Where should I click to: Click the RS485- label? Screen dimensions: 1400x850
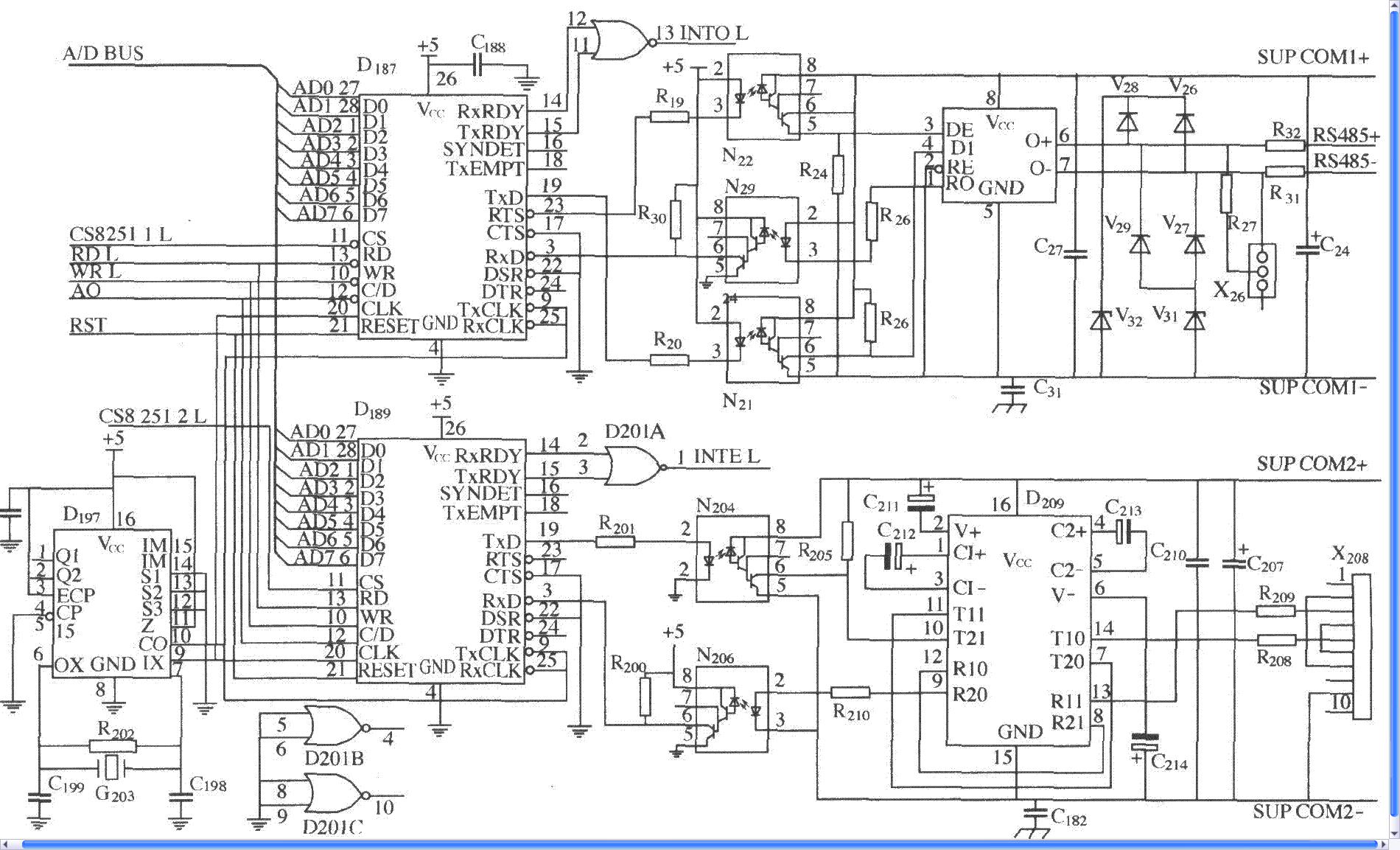1345,160
